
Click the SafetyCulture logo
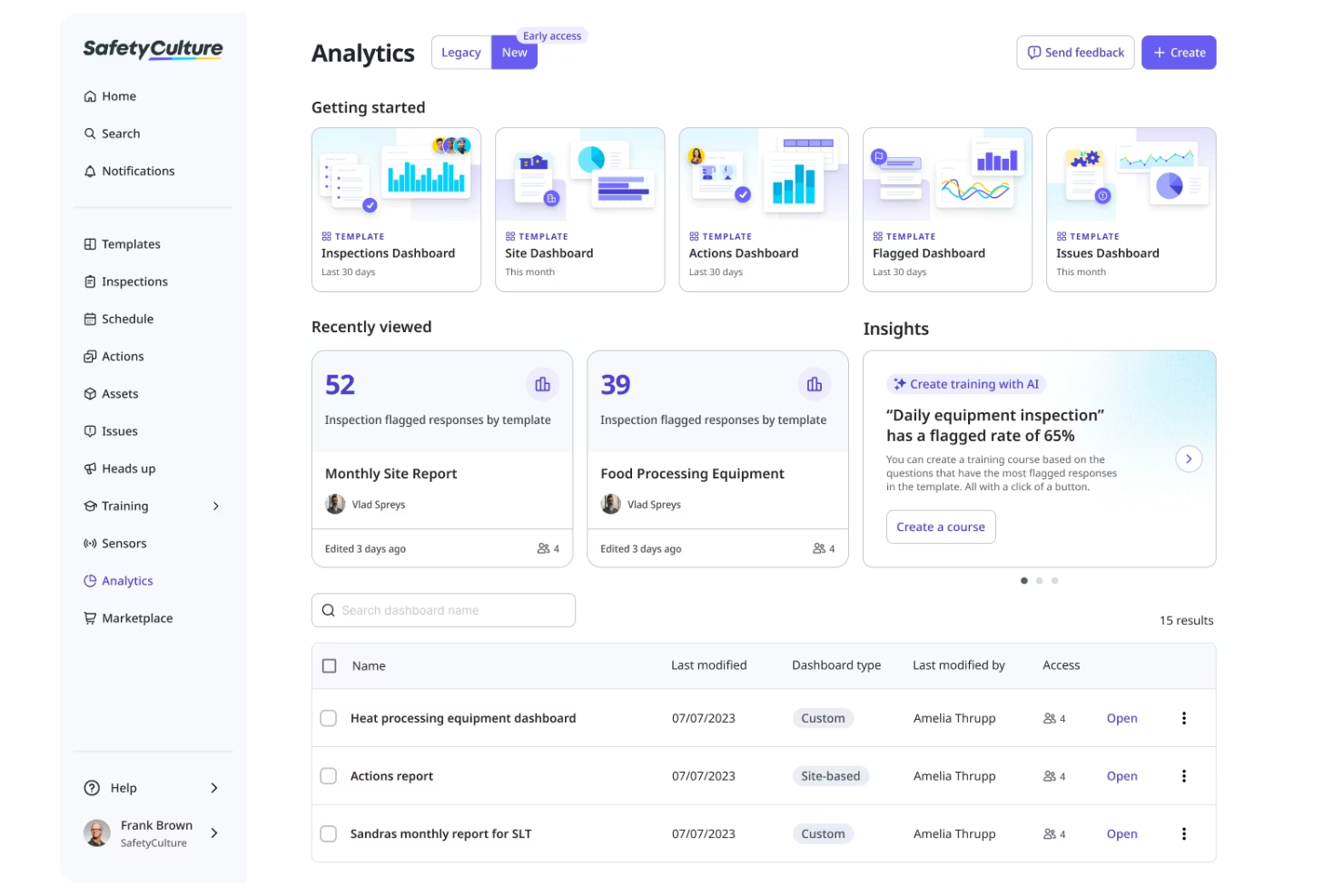(153, 49)
